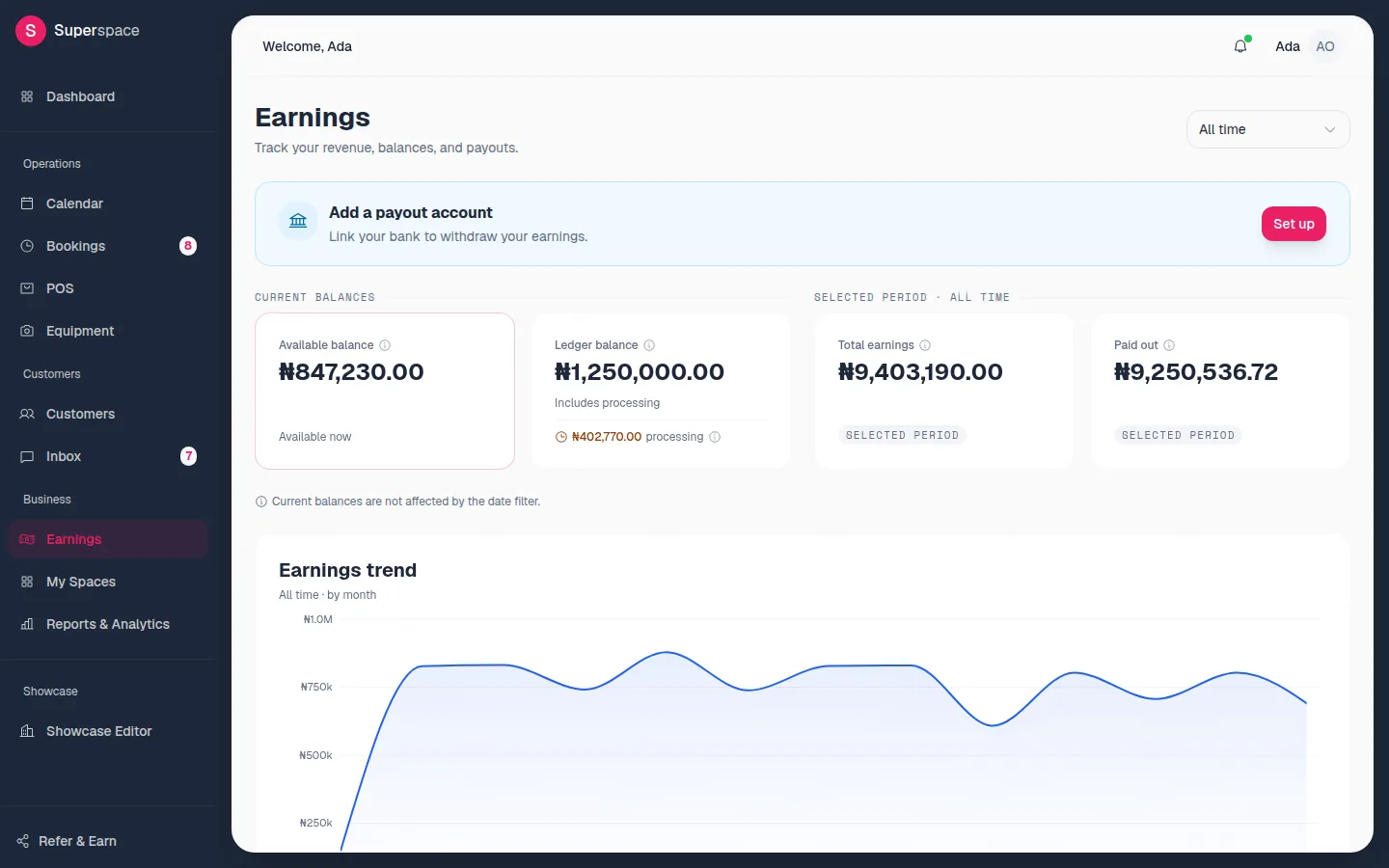Click the Earnings trend heading

click(x=347, y=570)
